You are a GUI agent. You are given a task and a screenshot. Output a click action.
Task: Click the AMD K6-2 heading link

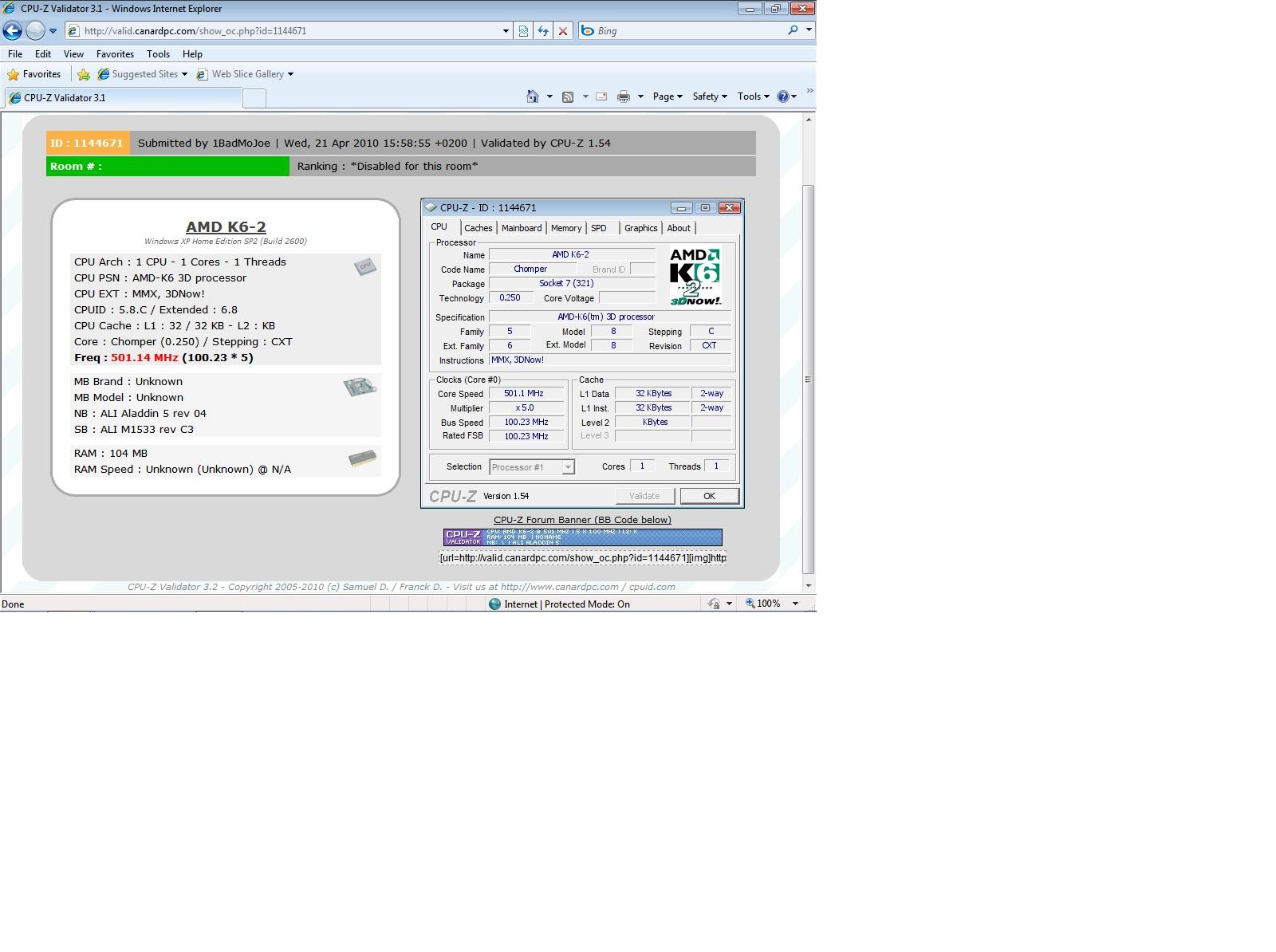pos(226,227)
